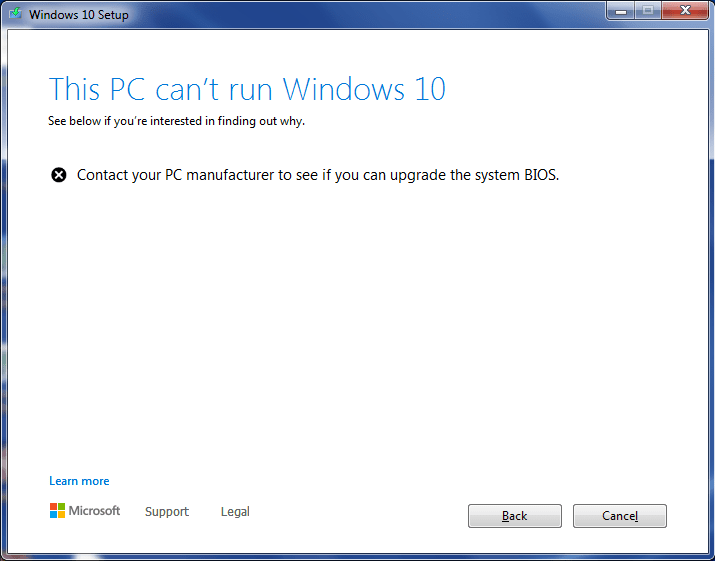The width and height of the screenshot is (715, 561).
Task: Select the 'This PC can't run Windows 10' heading
Action: point(247,89)
